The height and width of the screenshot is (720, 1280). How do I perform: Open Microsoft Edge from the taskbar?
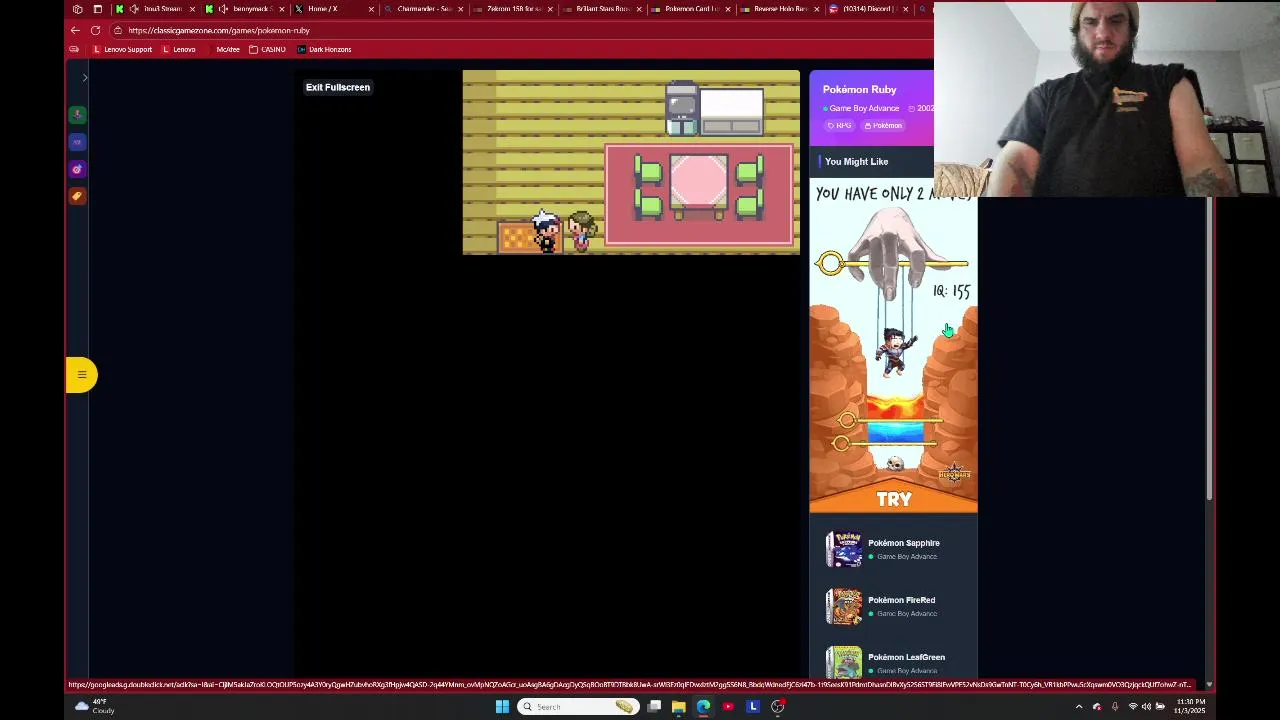tap(703, 707)
